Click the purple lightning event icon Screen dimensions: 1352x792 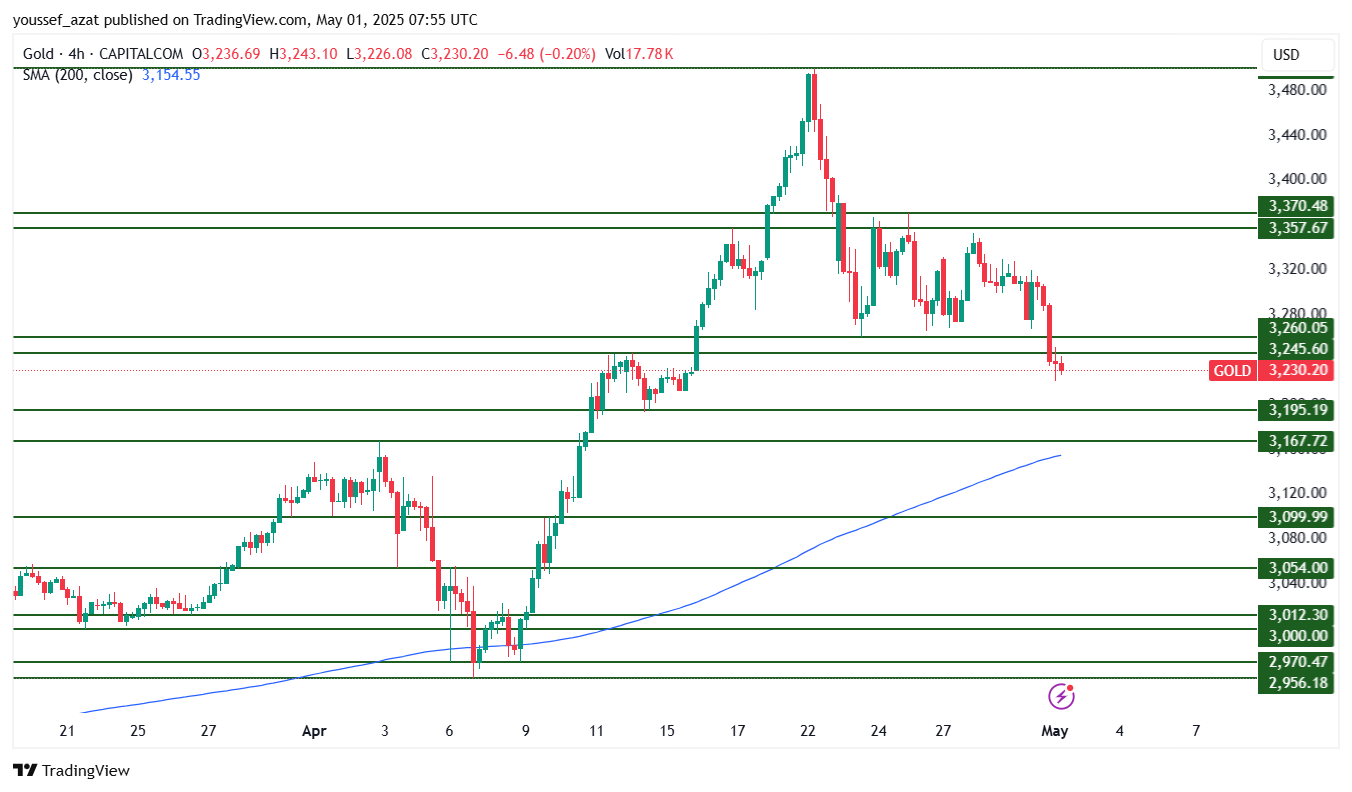click(x=1061, y=696)
